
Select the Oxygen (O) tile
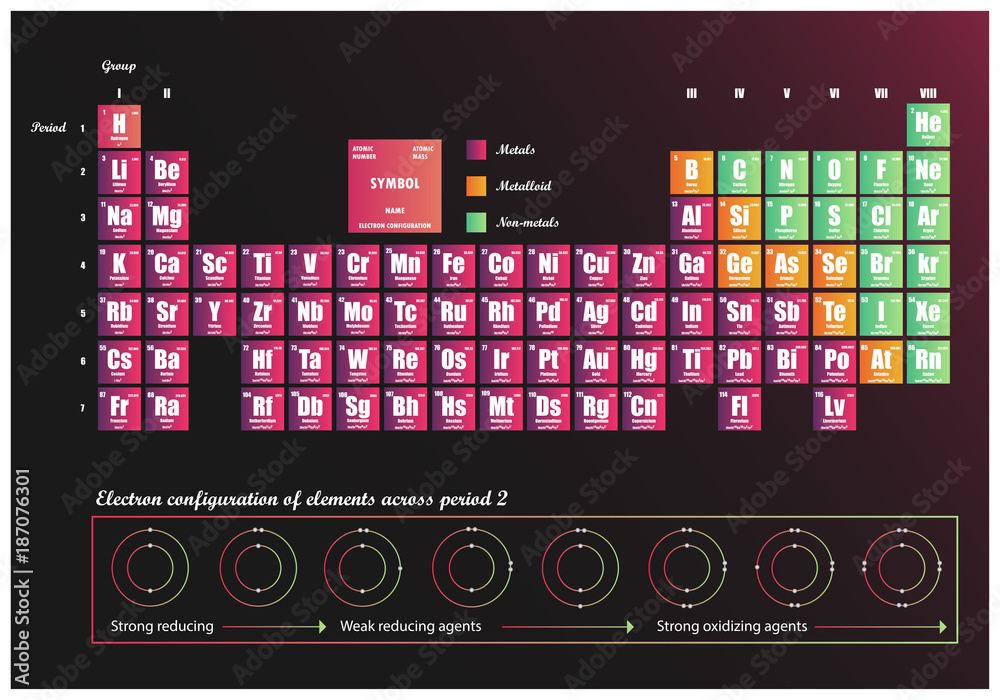834,173
